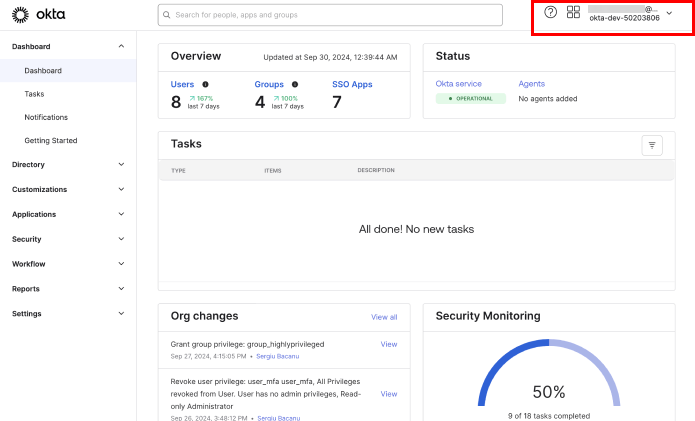Click the Users info icon
695x421 pixels.
click(206, 85)
